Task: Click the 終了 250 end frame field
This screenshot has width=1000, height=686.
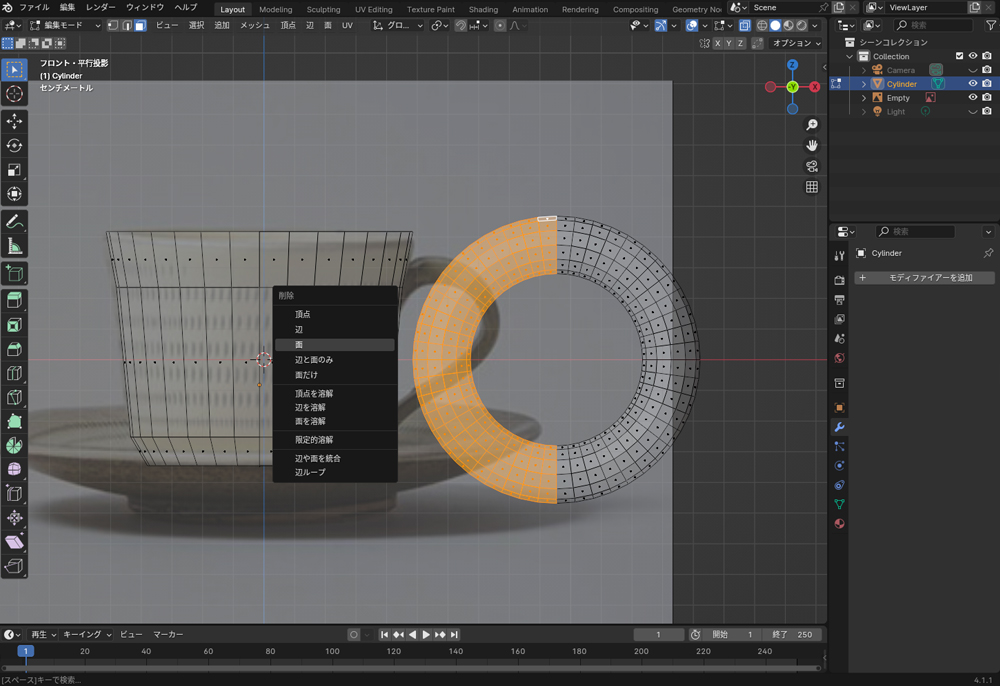Action: pyautogui.click(x=794, y=635)
